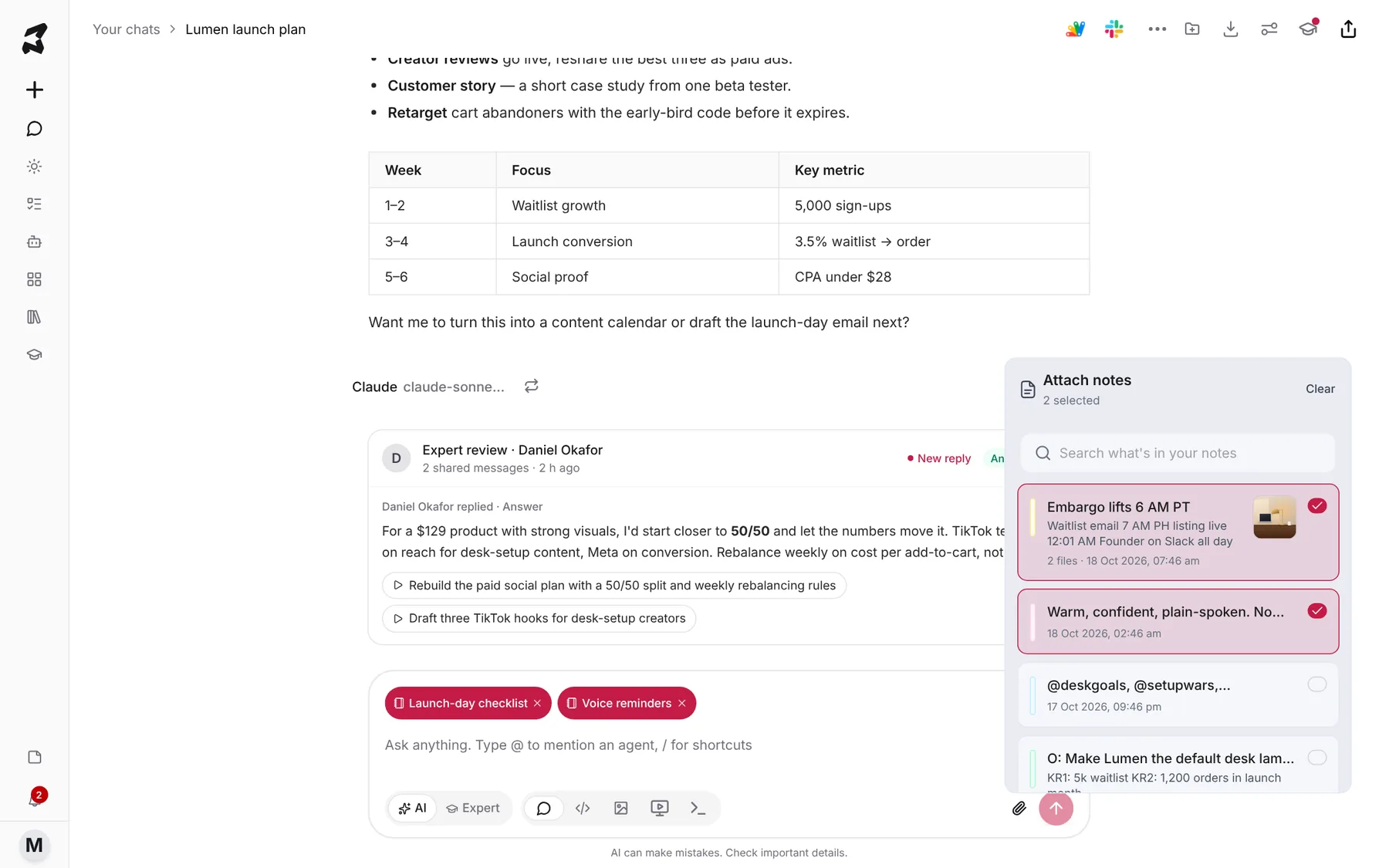Open notifications bell with badge 2
Image resolution: width=1389 pixels, height=868 pixels.
(x=34, y=799)
